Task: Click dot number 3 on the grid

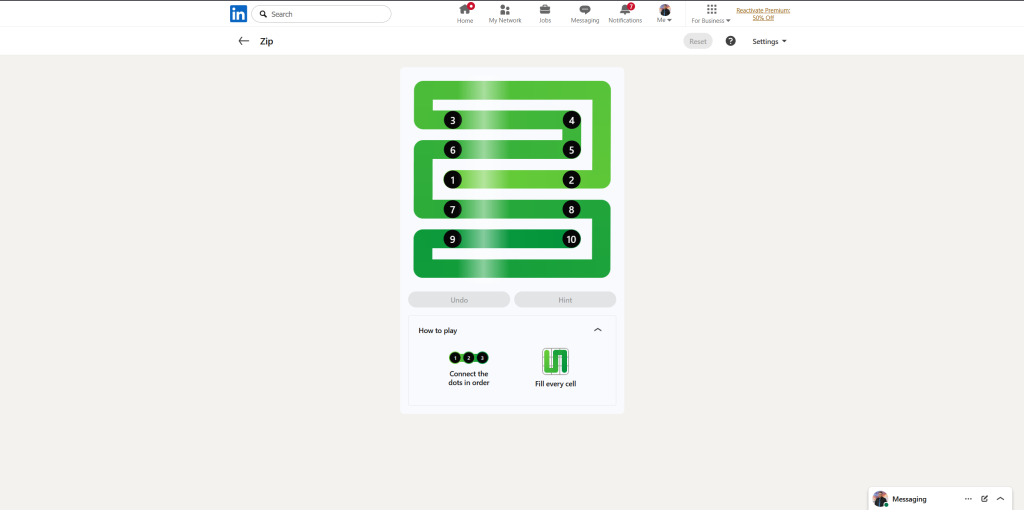Action: [x=453, y=120]
